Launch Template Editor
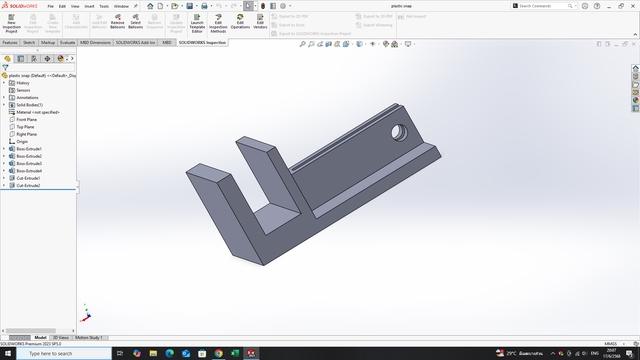640x360 pixels. pos(197,24)
